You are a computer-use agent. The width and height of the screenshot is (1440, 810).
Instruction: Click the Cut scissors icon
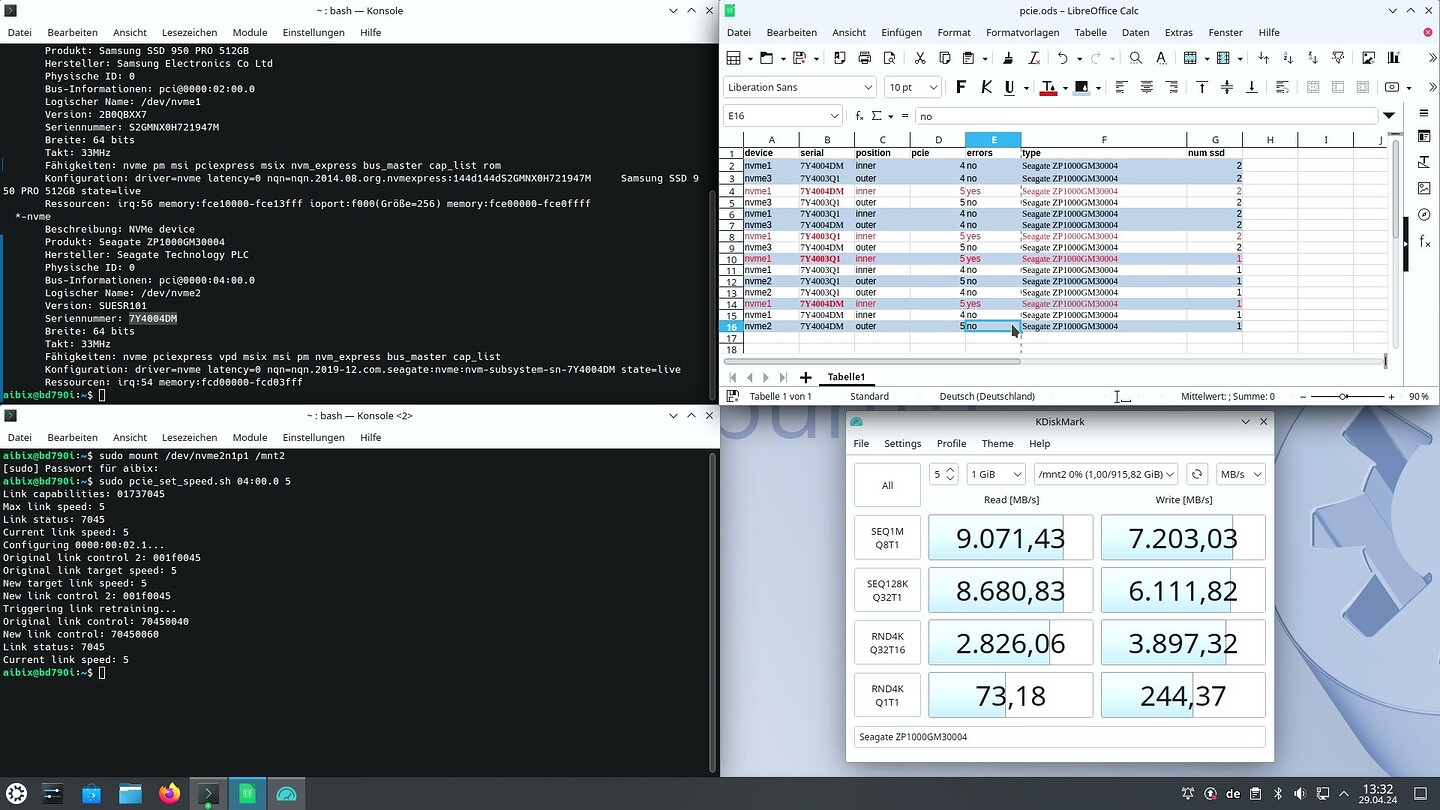click(x=919, y=58)
